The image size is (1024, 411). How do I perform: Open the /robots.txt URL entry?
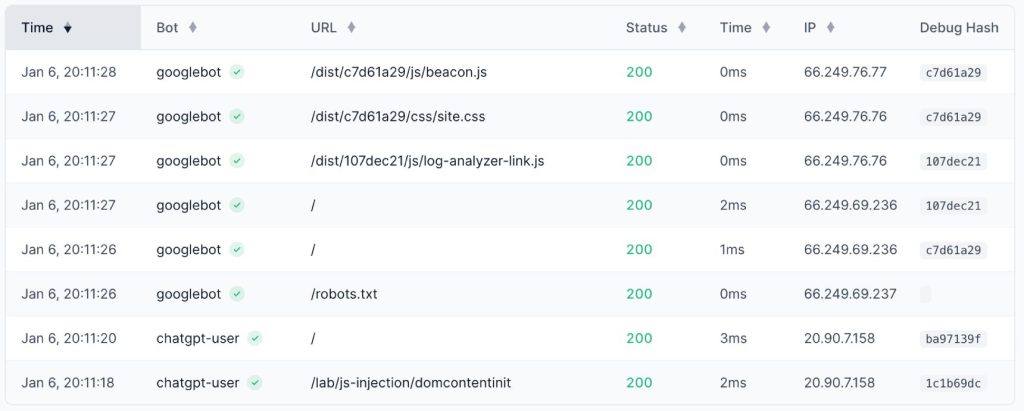pyautogui.click(x=344, y=294)
